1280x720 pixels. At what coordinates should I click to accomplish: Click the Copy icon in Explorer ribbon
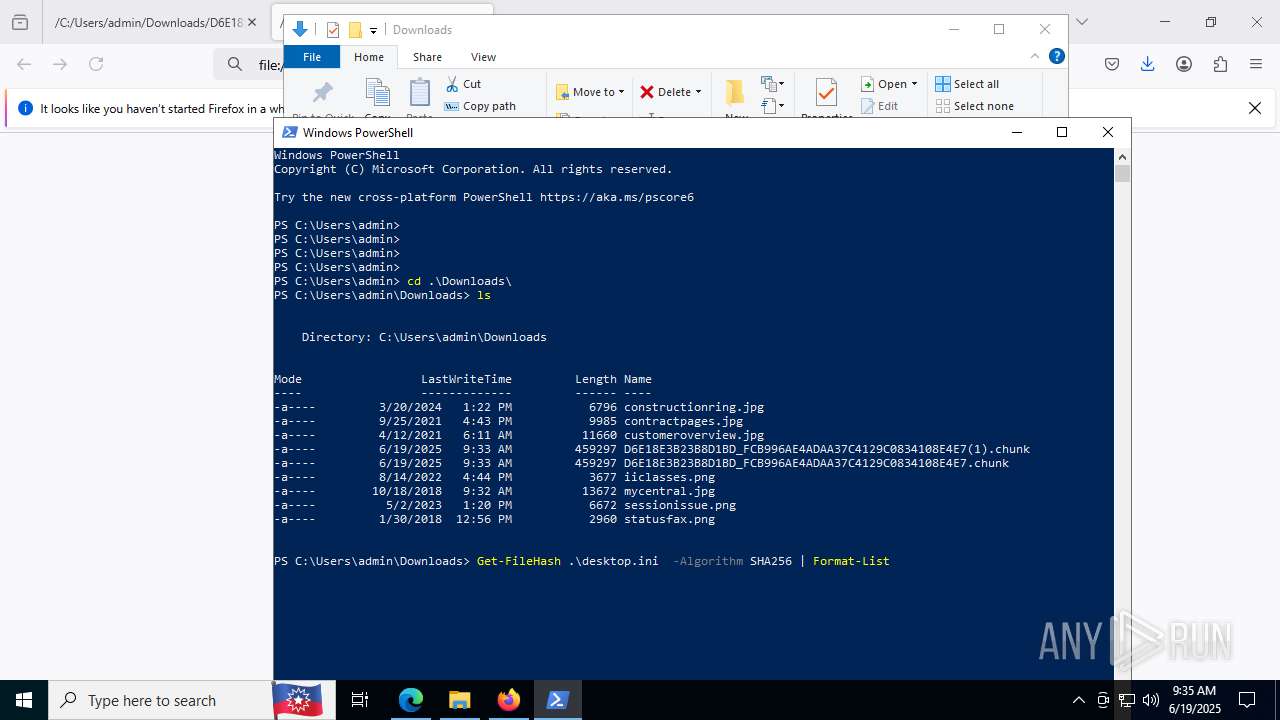tap(378, 93)
